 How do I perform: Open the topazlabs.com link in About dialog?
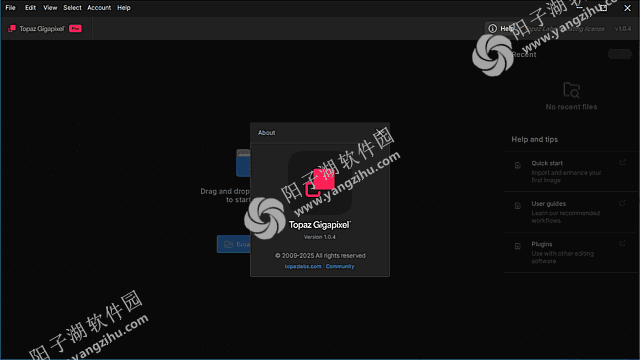coord(303,267)
